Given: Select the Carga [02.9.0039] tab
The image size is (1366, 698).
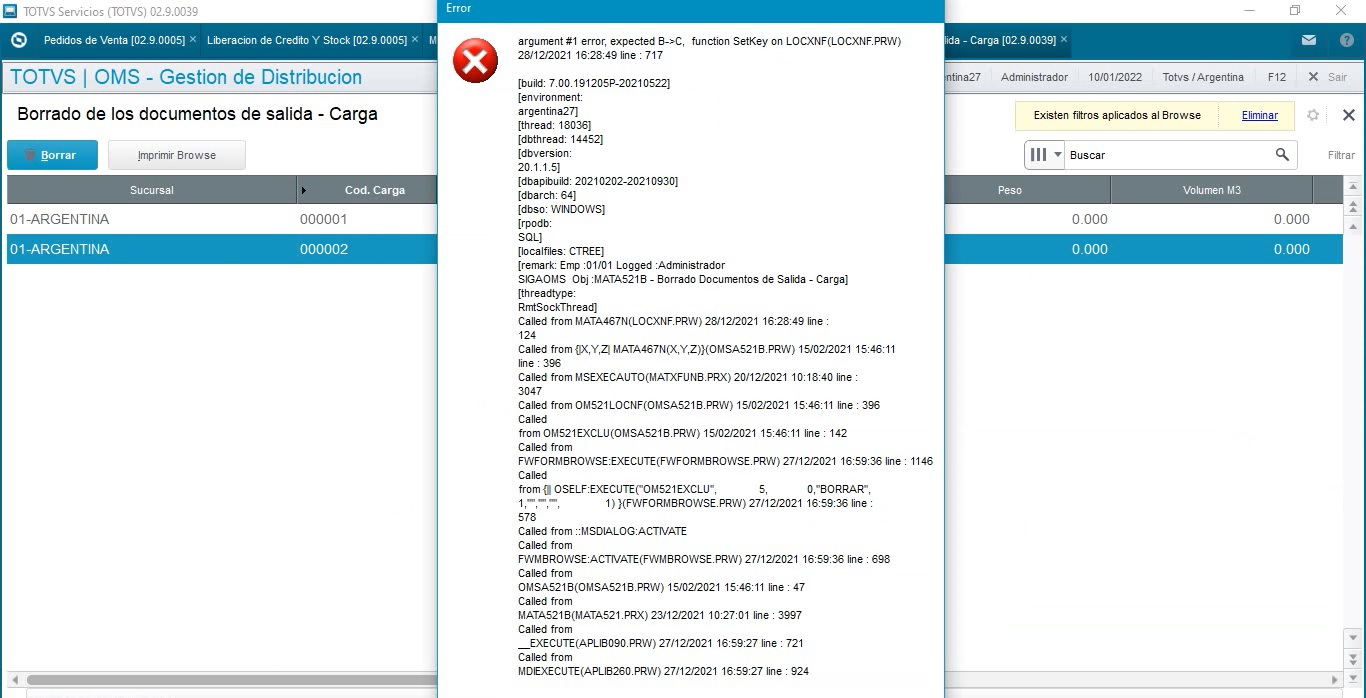Looking at the screenshot, I should pyautogui.click(x=1000, y=40).
